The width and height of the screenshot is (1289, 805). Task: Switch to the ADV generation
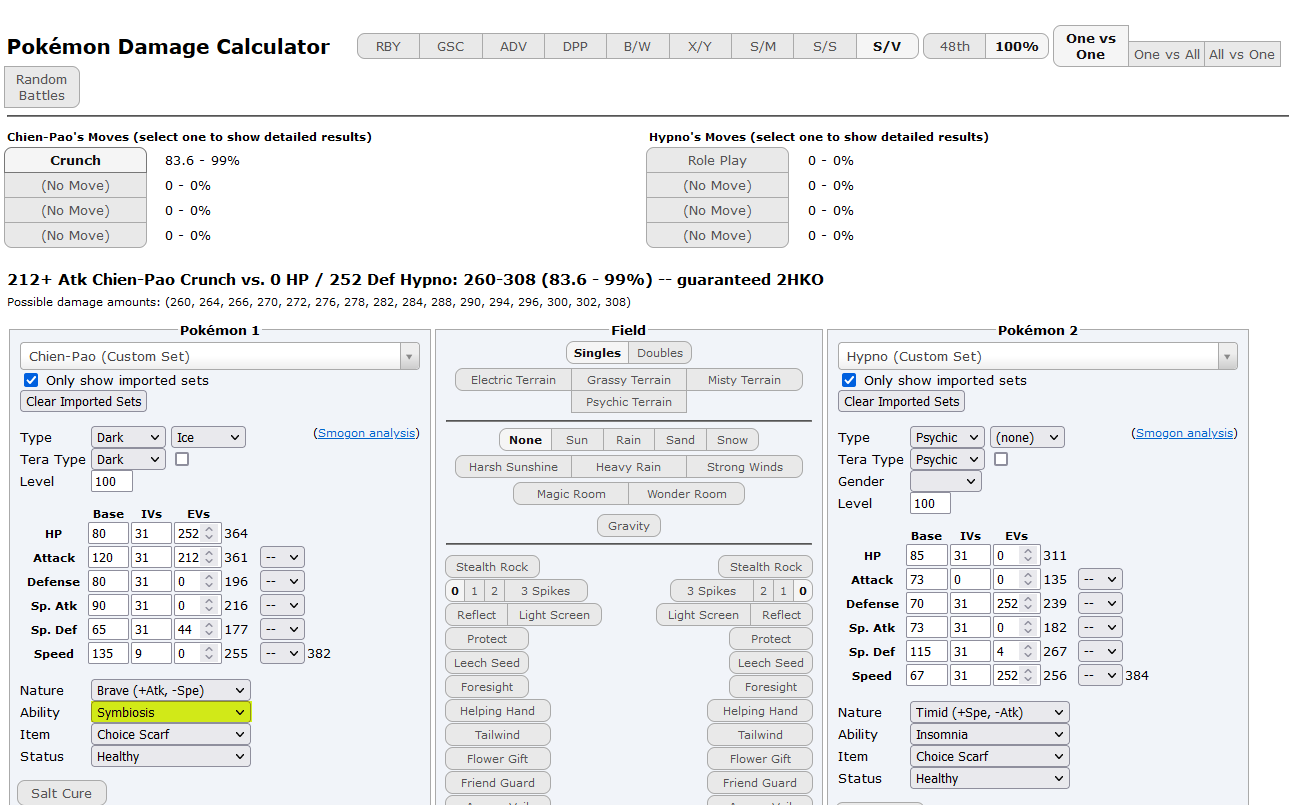[x=513, y=46]
